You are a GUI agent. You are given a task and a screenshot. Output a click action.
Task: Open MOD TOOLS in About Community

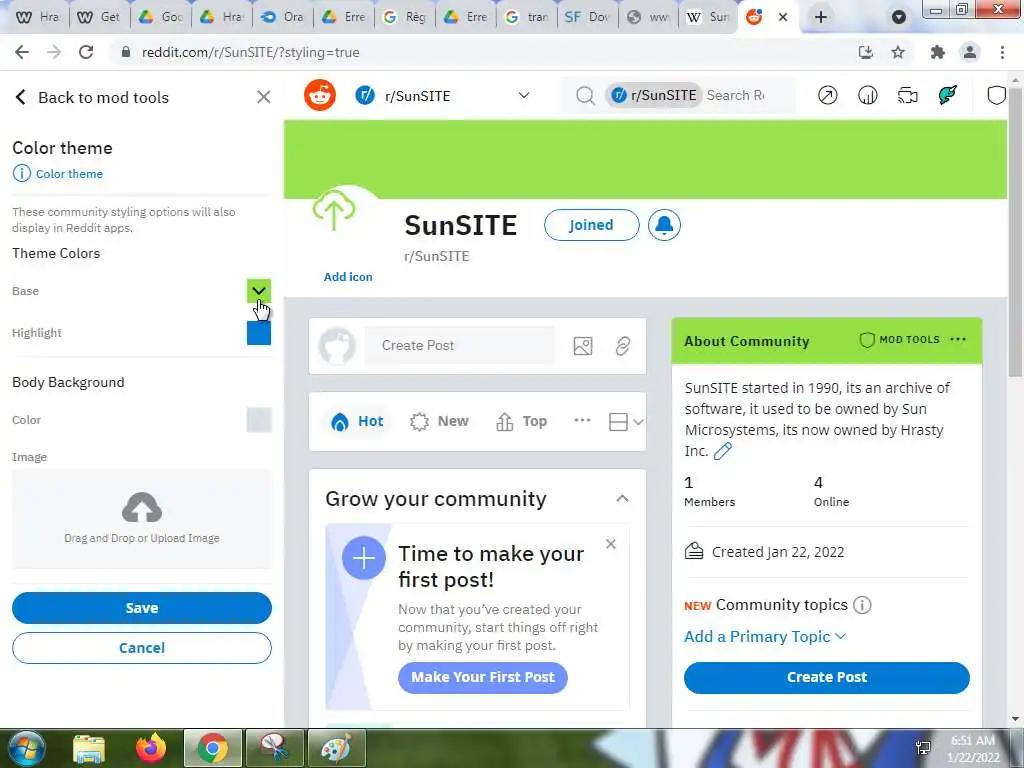[x=900, y=340]
